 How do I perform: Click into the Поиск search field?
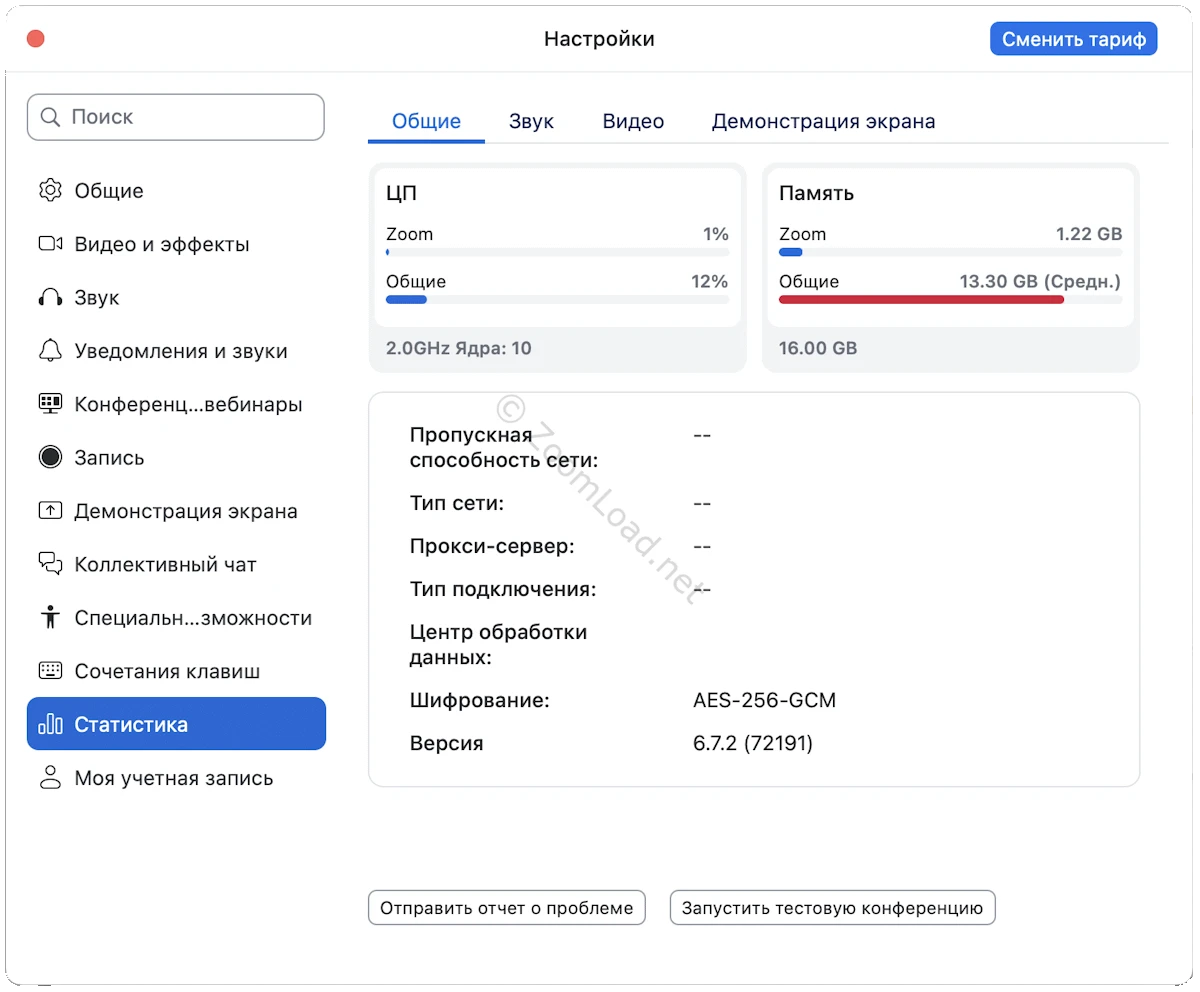pyautogui.click(x=190, y=117)
